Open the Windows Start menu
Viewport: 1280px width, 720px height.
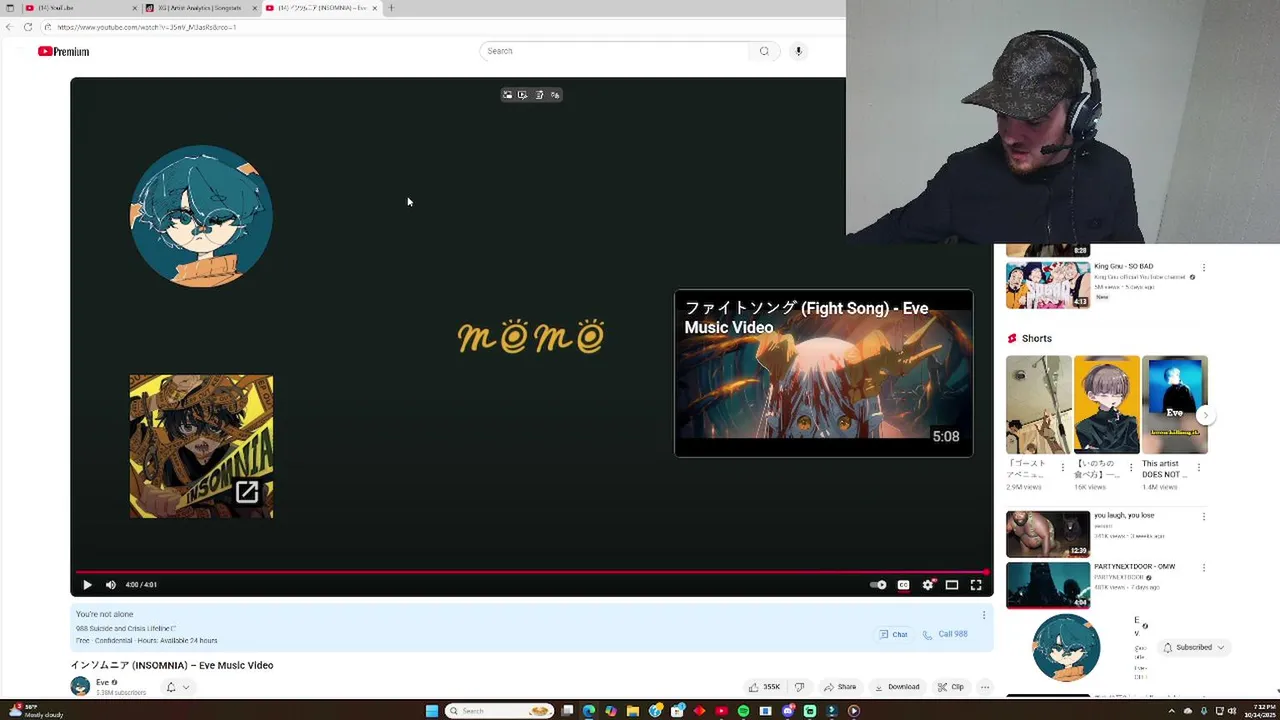[x=432, y=711]
